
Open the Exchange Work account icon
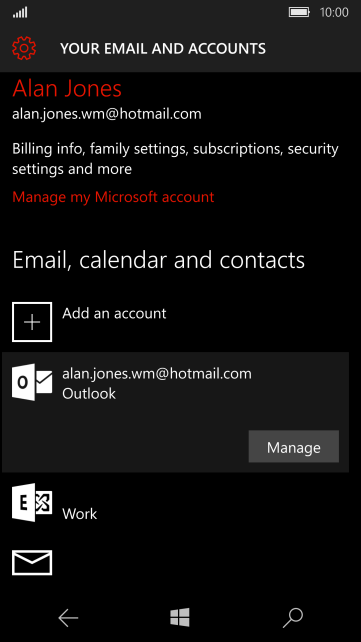[32, 502]
